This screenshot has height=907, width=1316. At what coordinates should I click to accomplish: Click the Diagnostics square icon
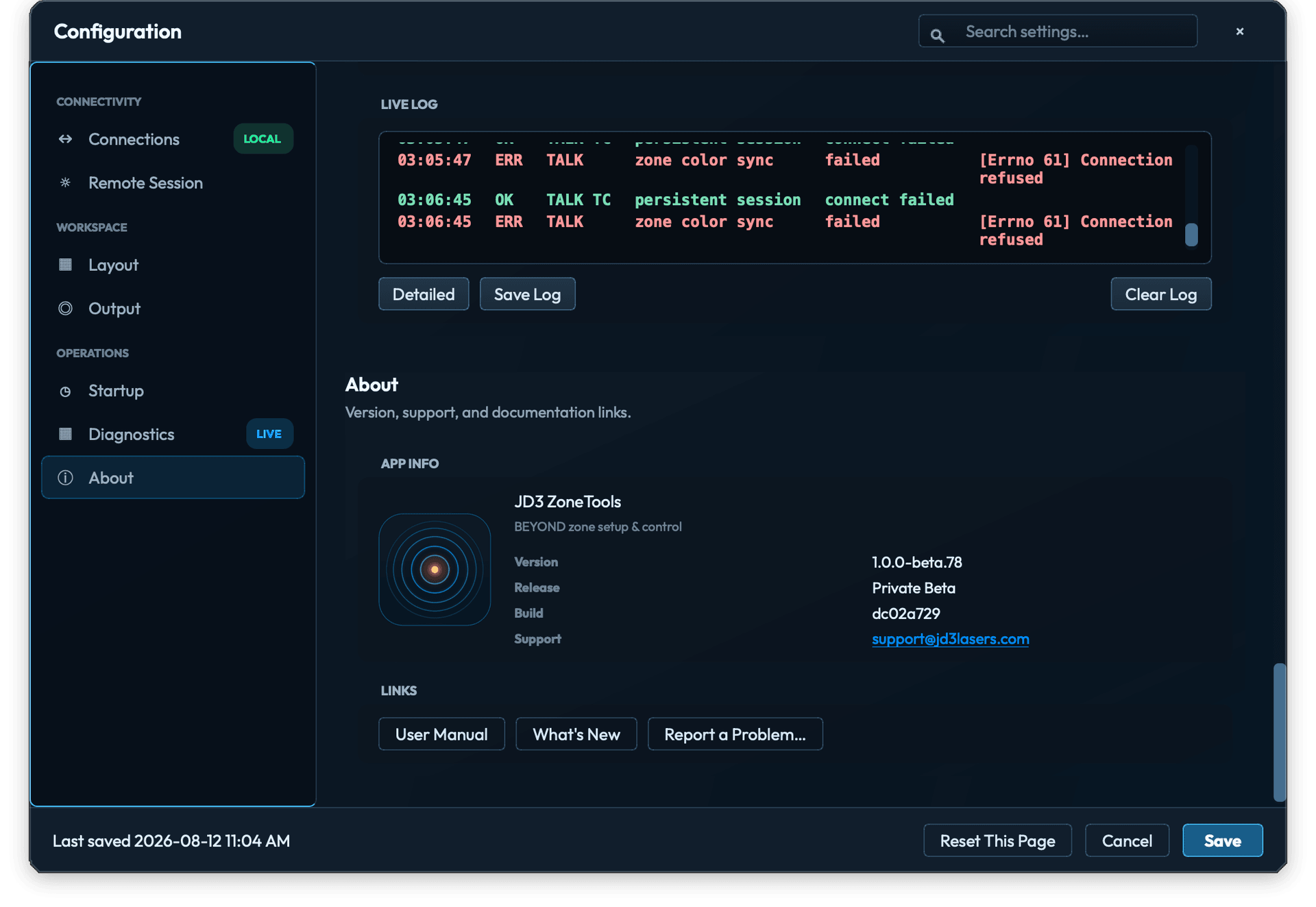pos(65,434)
